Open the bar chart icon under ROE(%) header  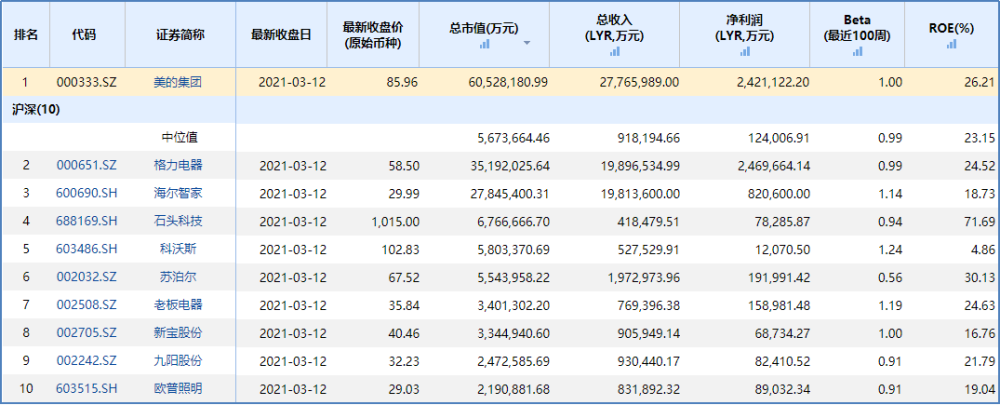pyautogui.click(x=952, y=43)
